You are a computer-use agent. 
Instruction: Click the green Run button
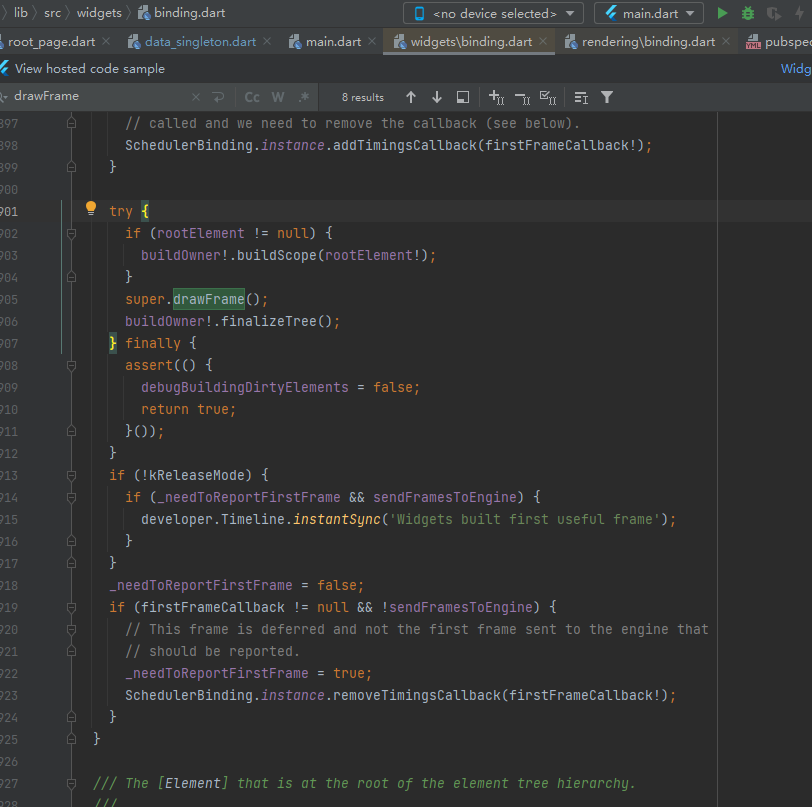722,14
